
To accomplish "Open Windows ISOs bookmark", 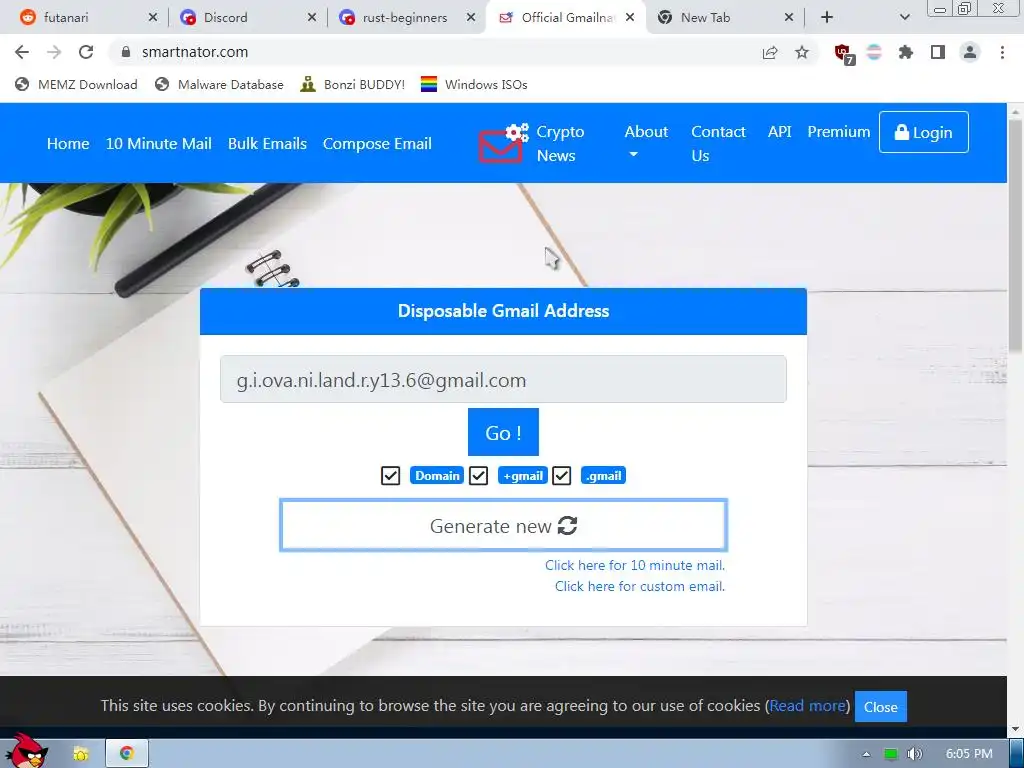I will [x=474, y=84].
